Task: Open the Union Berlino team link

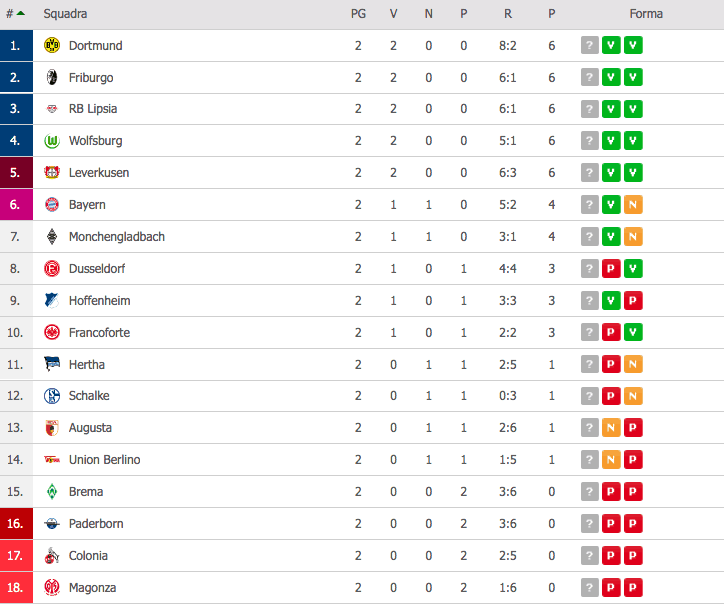Action: click(x=104, y=459)
